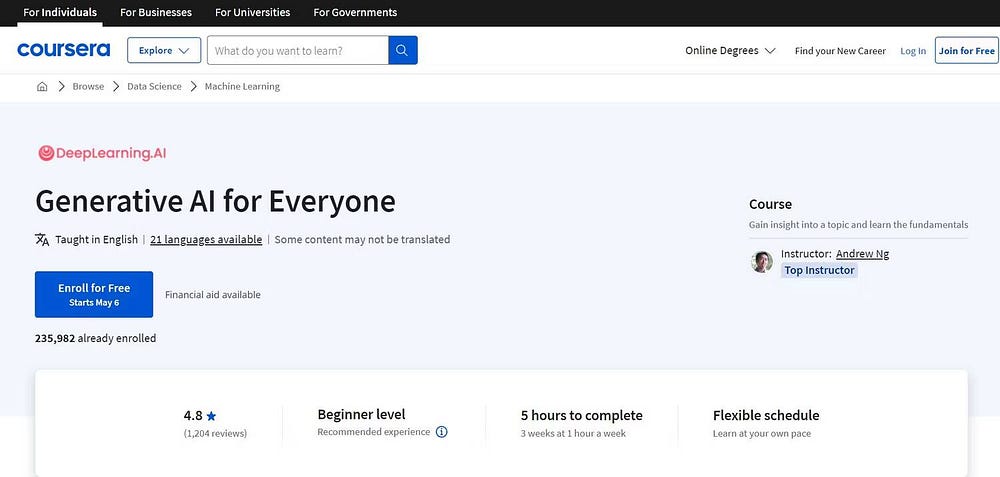The height and width of the screenshot is (477, 1000).
Task: Click the 4.8 rating star
Action: [x=211, y=416]
